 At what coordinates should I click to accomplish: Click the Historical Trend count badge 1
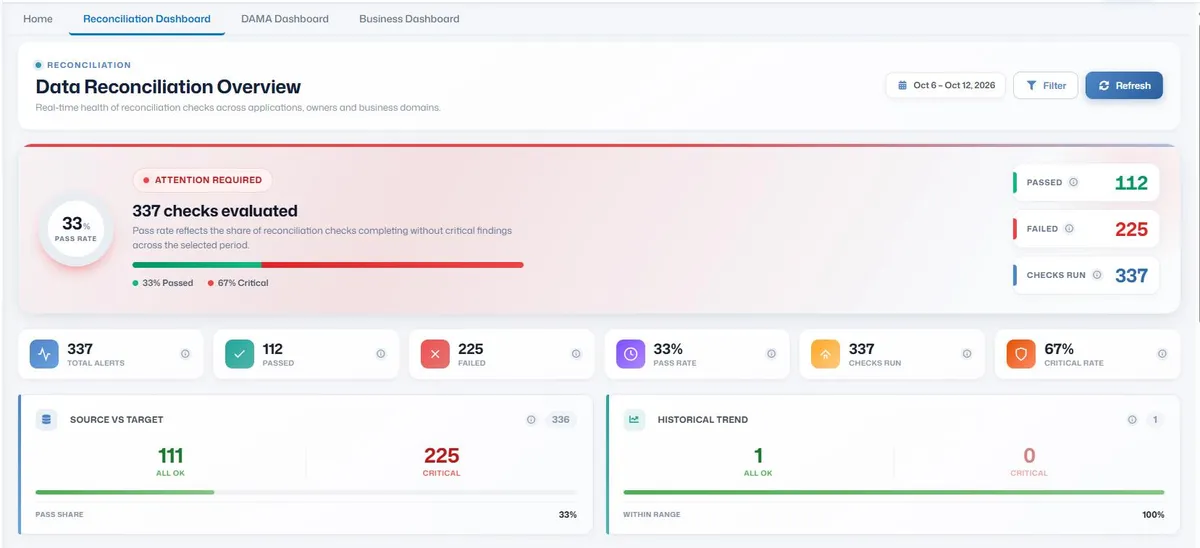point(1155,420)
